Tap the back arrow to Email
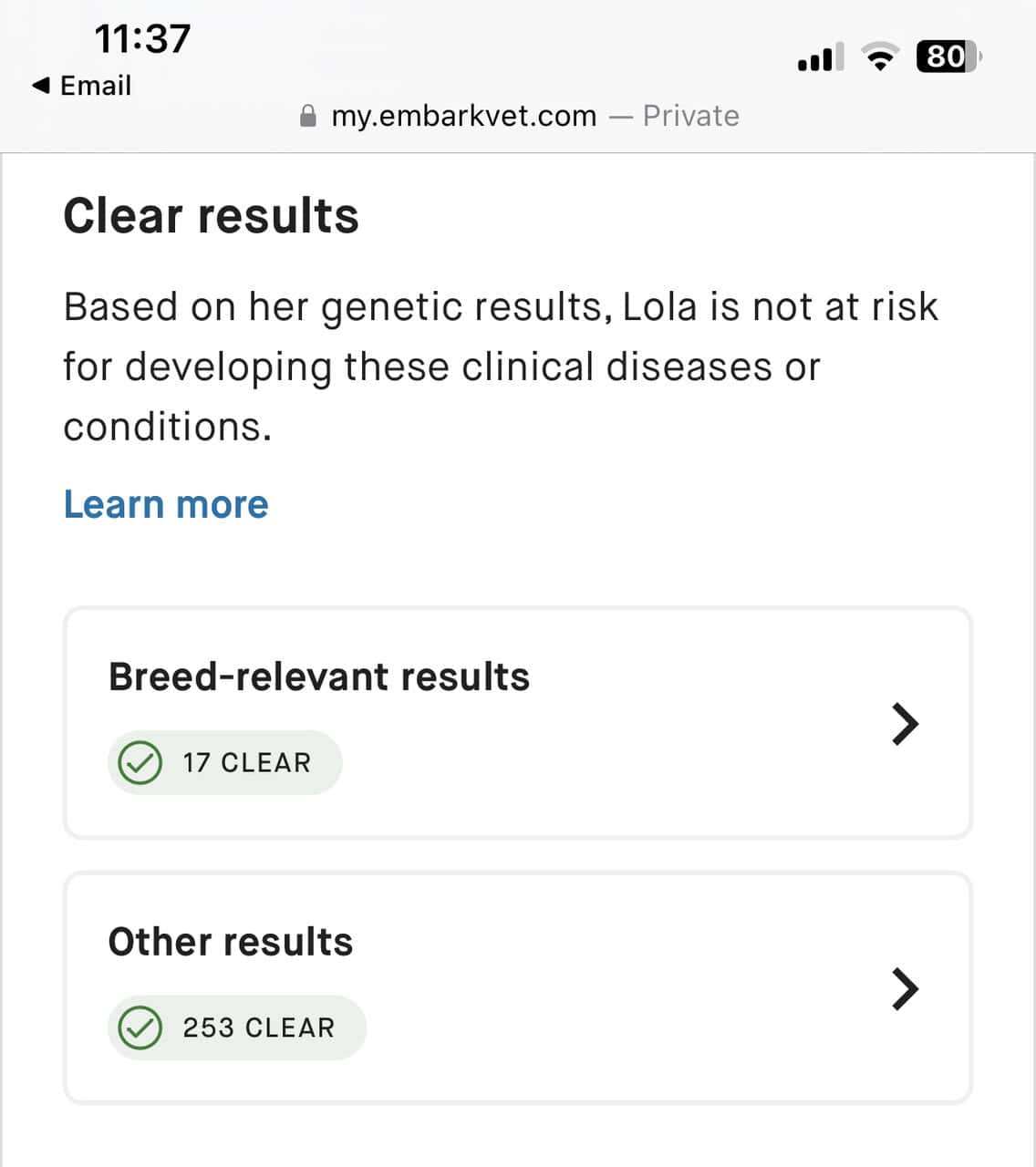The image size is (1036, 1167). click(40, 86)
